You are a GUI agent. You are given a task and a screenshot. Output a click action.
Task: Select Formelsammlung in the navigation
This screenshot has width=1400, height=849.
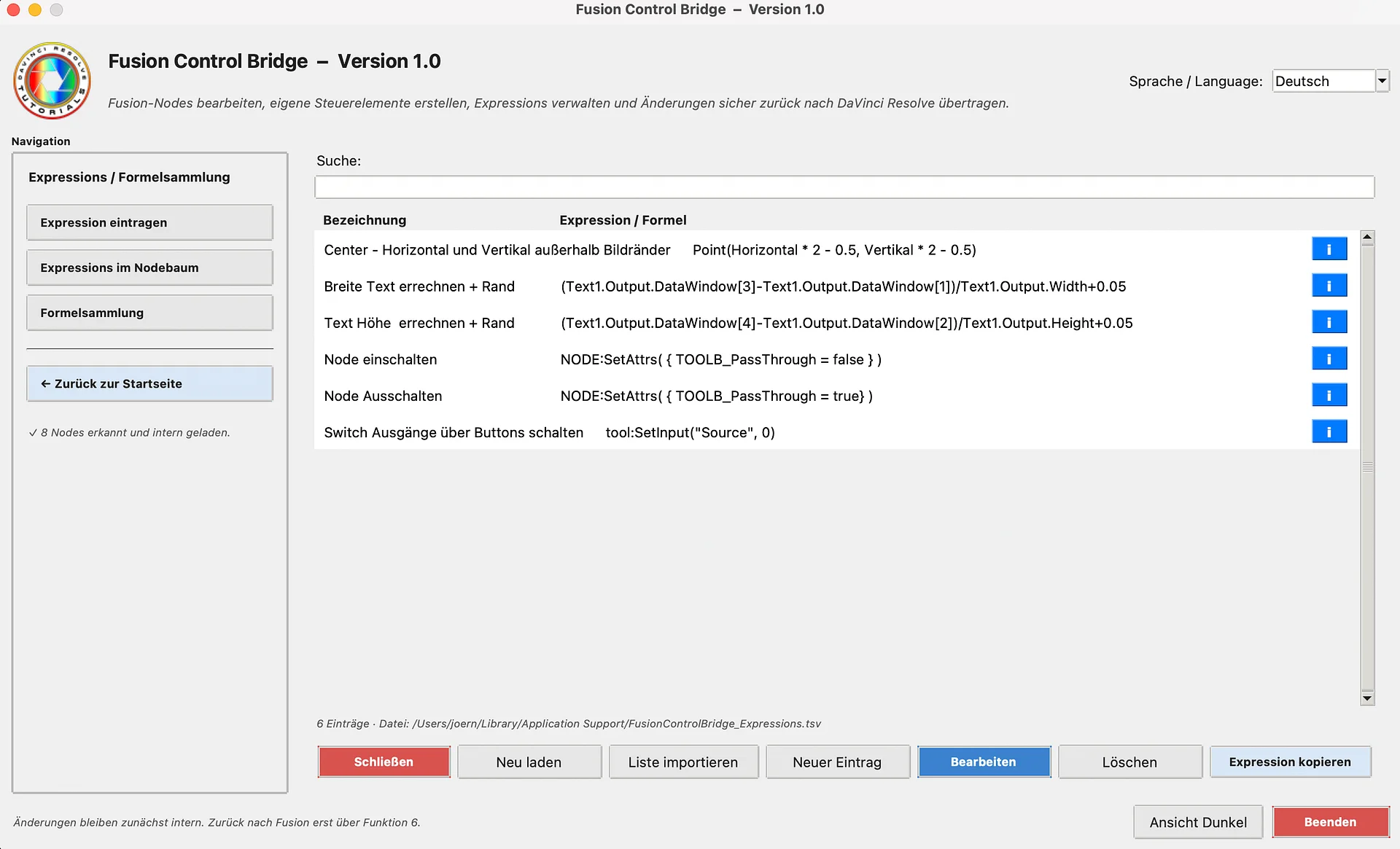149,313
